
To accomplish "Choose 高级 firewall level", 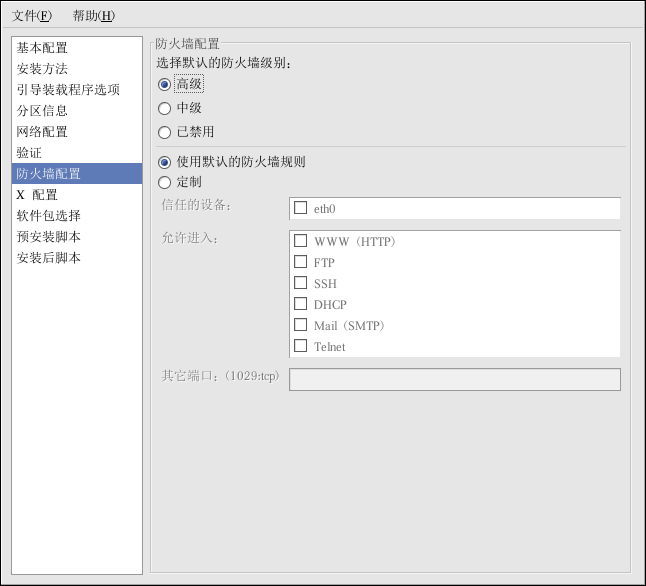I will click(x=165, y=84).
